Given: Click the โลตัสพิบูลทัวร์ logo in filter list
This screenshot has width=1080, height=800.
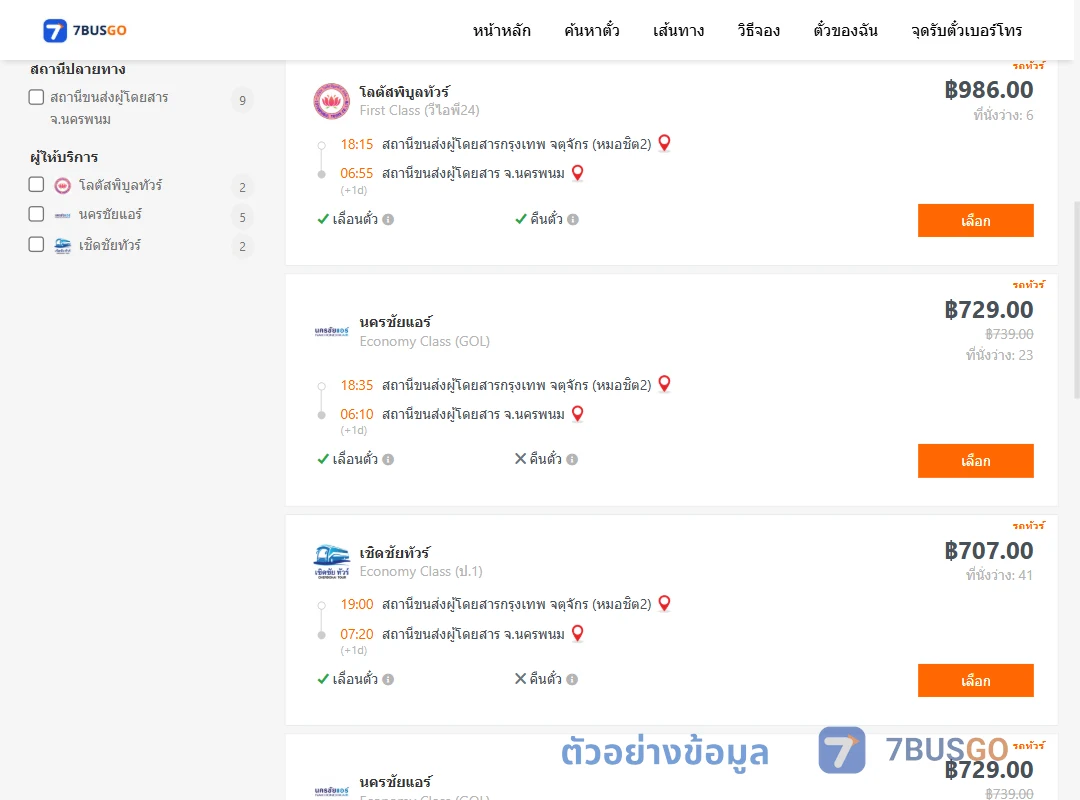Looking at the screenshot, I should [63, 185].
